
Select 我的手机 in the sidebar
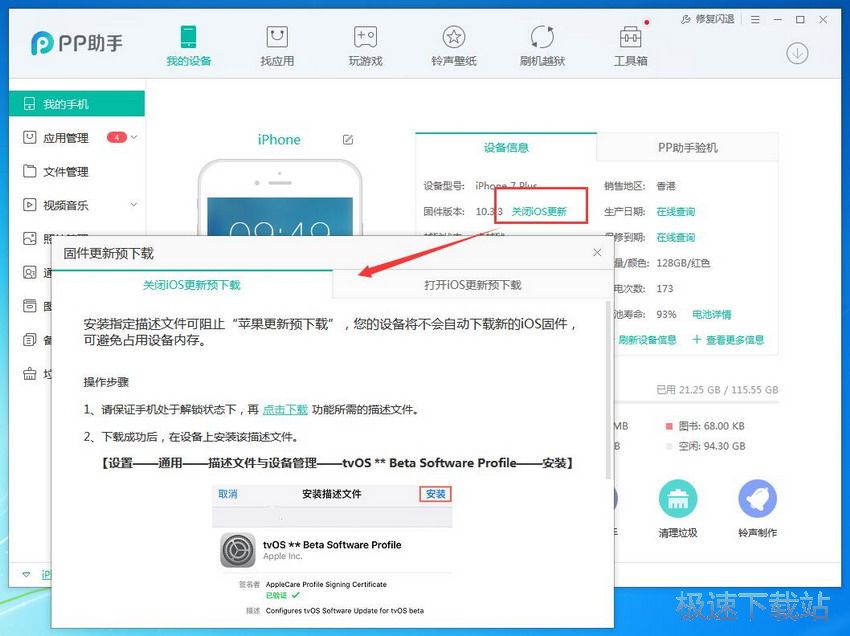click(76, 104)
